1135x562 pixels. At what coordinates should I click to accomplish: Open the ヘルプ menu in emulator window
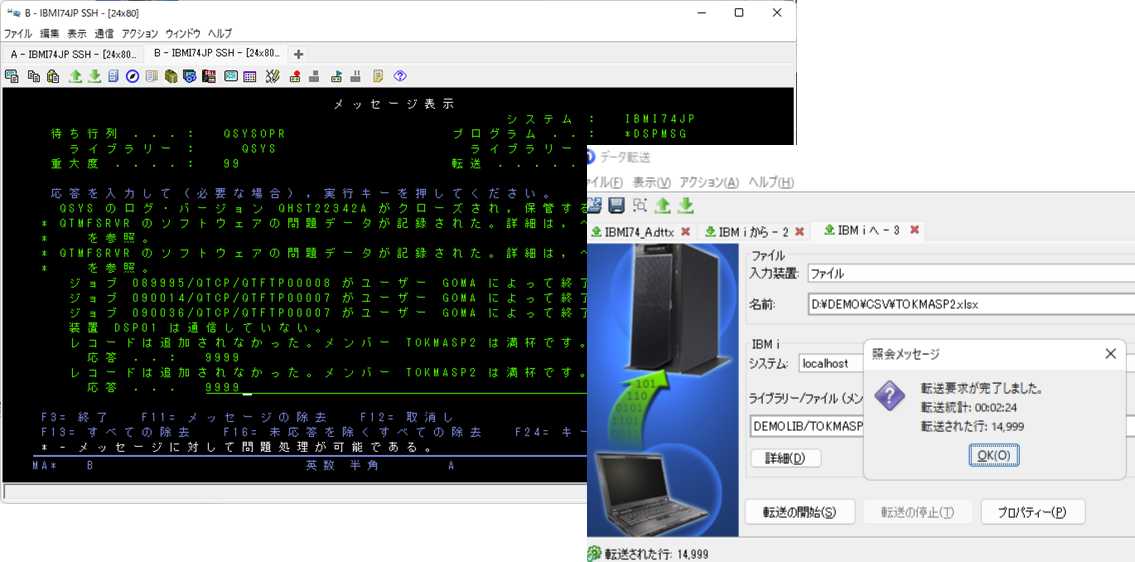point(220,33)
